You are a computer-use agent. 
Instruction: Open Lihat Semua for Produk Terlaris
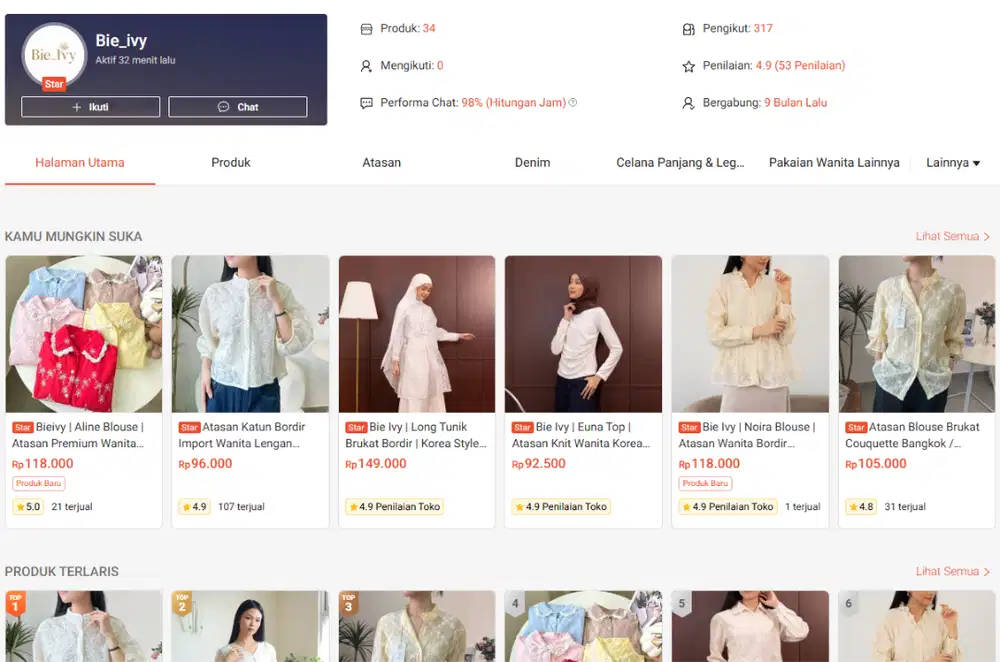click(x=952, y=572)
